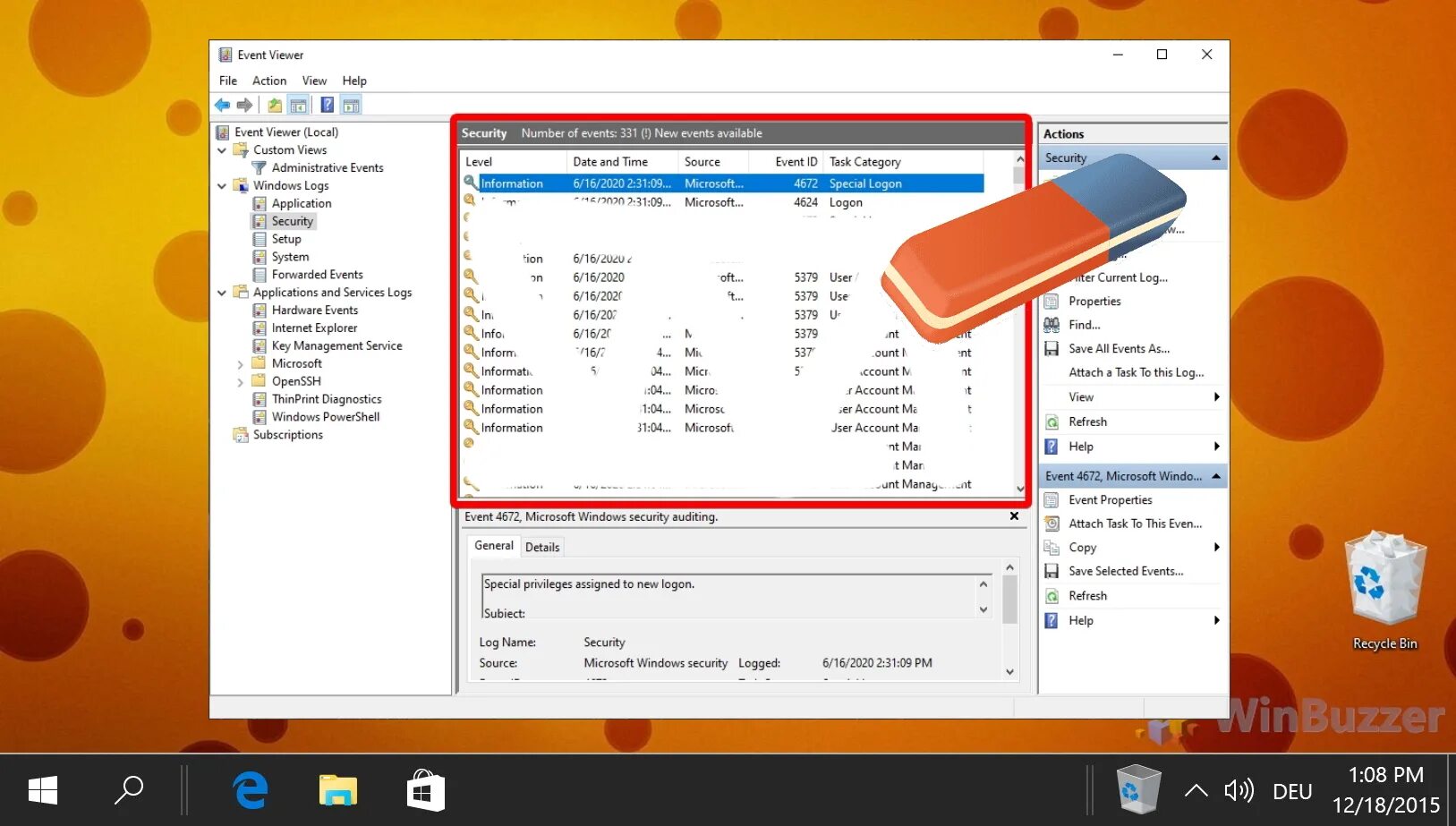Click the Properties icon in Actions pane

coord(1052,302)
